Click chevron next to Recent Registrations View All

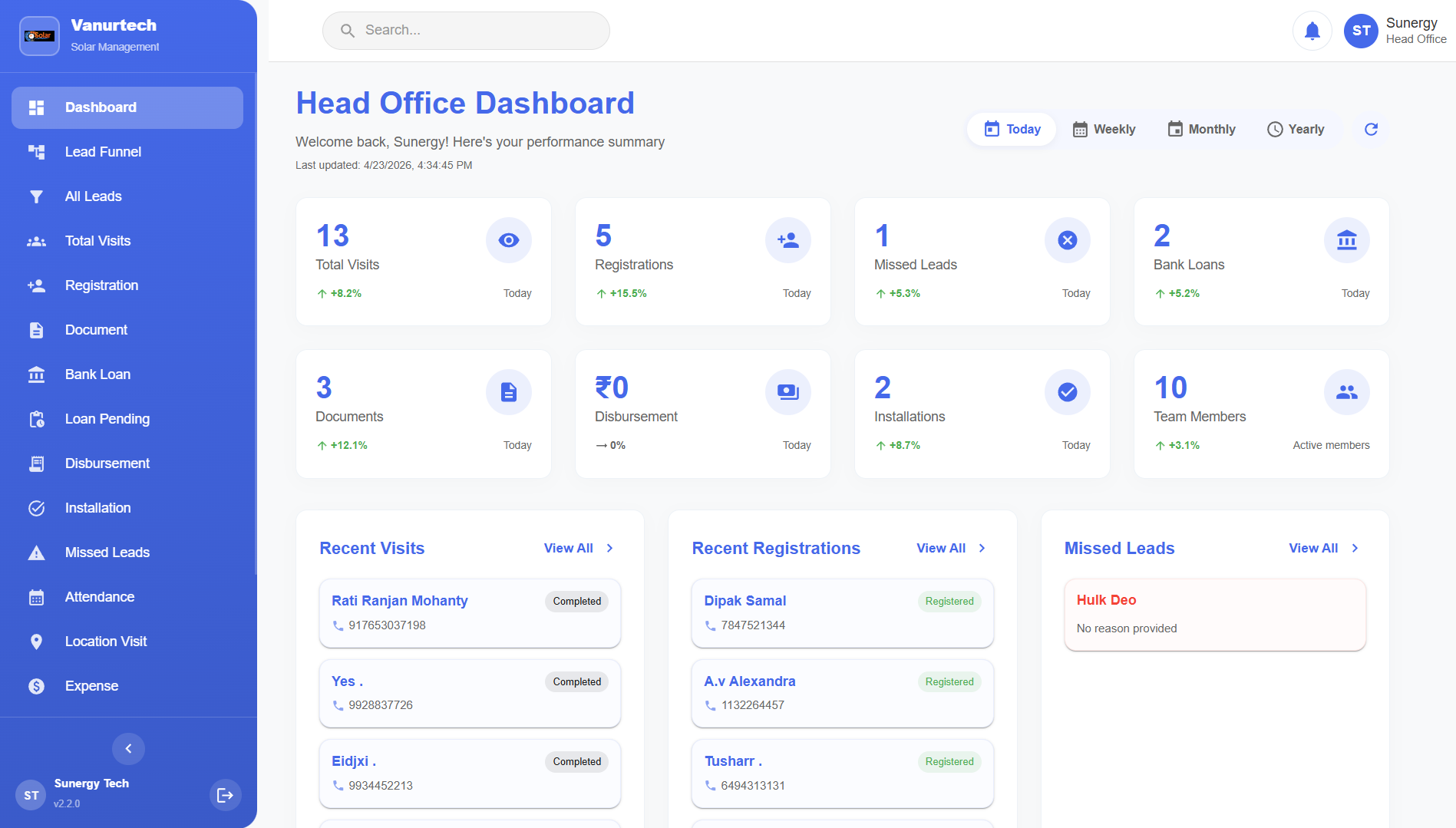[x=982, y=548]
